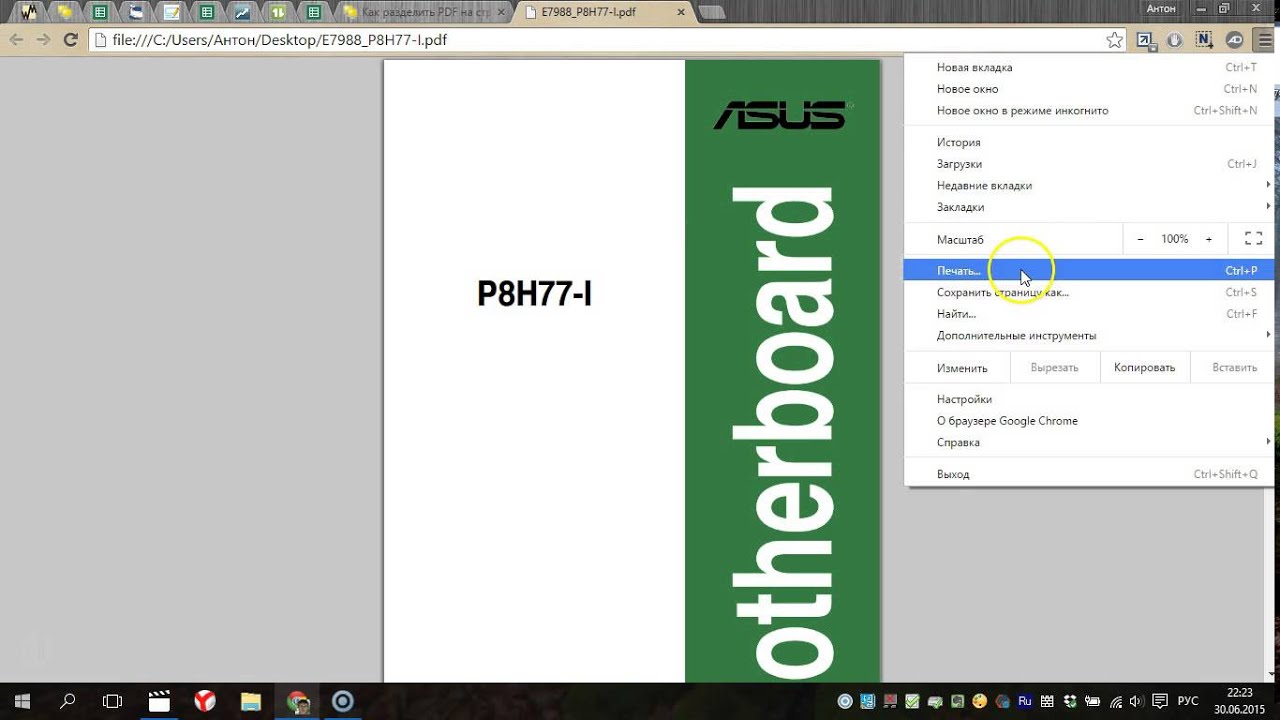Screen dimensions: 1280x720
Task: Click the browser Back arrow
Action: pyautogui.click(x=16, y=40)
